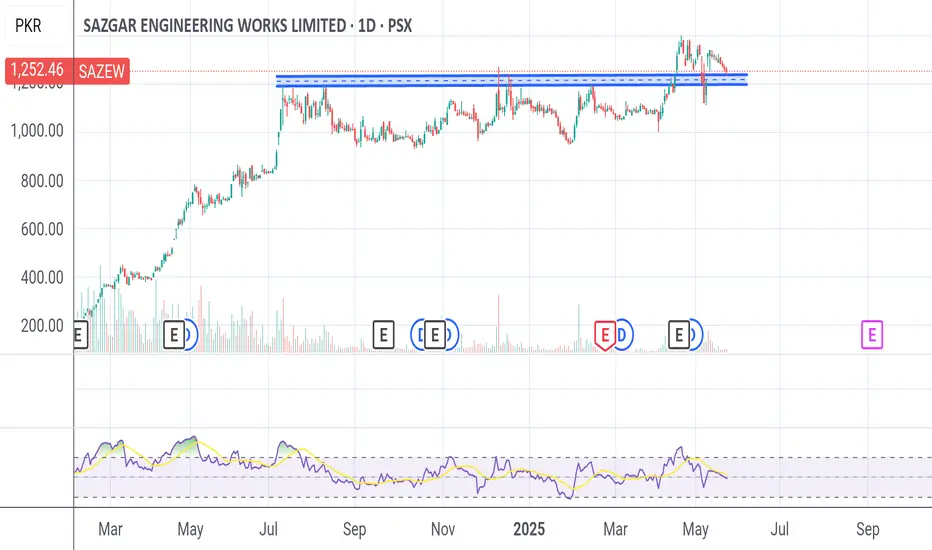Click the 1,000.00 price axis label

click(x=37, y=131)
